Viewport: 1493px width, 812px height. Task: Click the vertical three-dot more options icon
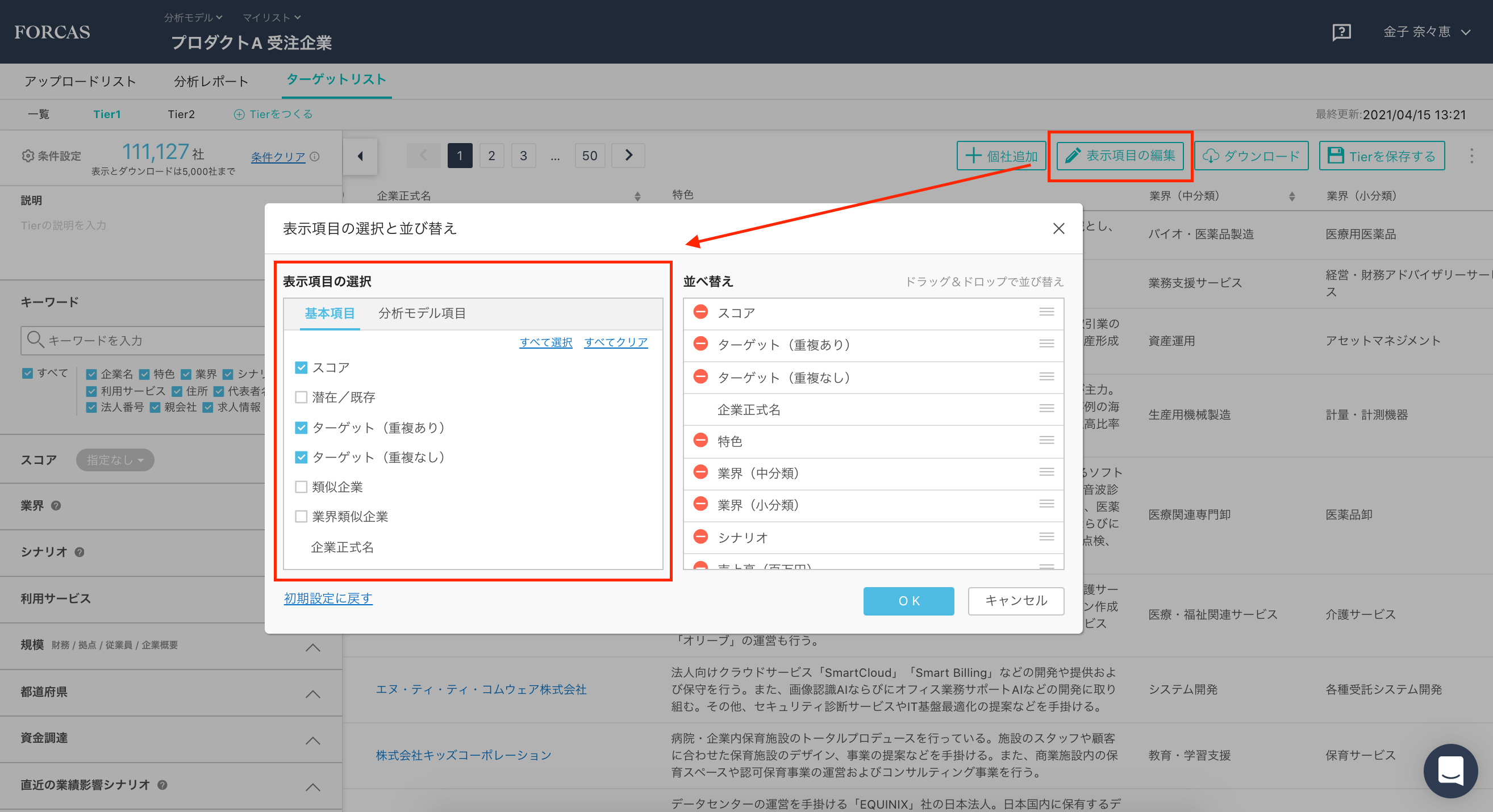pos(1471,156)
